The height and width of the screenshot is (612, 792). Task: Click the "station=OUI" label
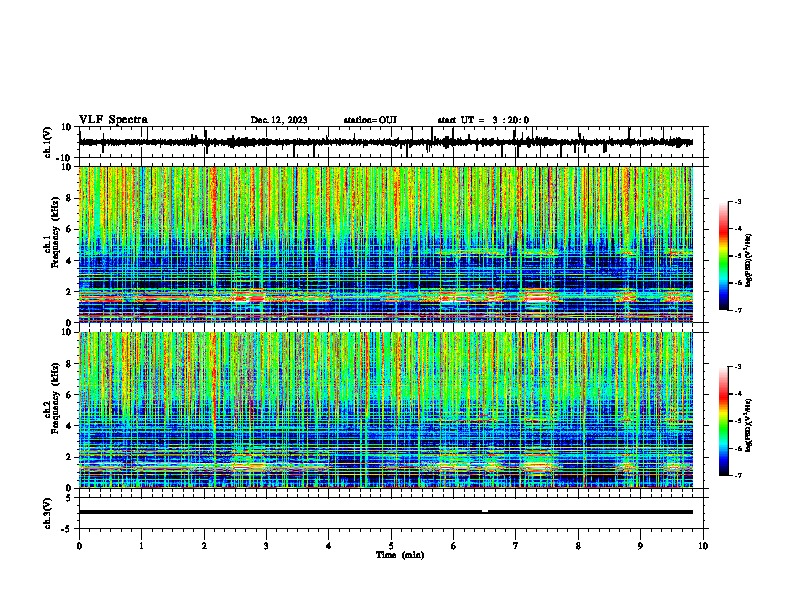point(370,120)
